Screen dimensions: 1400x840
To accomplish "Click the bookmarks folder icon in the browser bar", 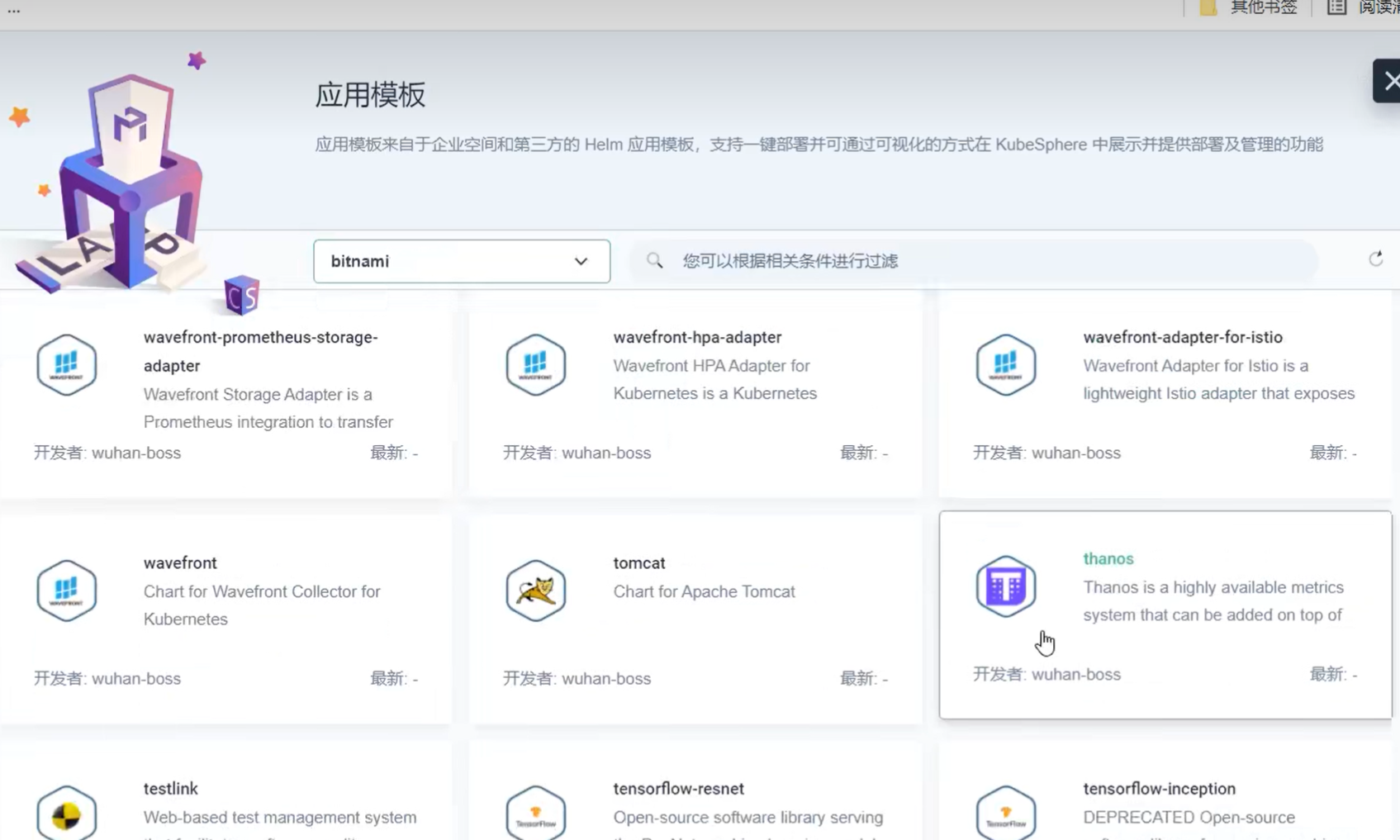I will pos(1208,7).
